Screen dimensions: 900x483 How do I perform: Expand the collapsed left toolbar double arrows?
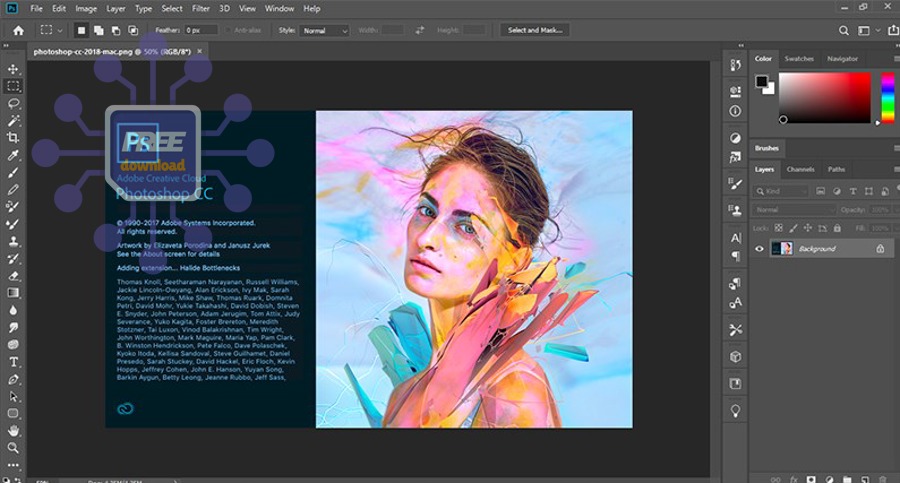point(6,45)
